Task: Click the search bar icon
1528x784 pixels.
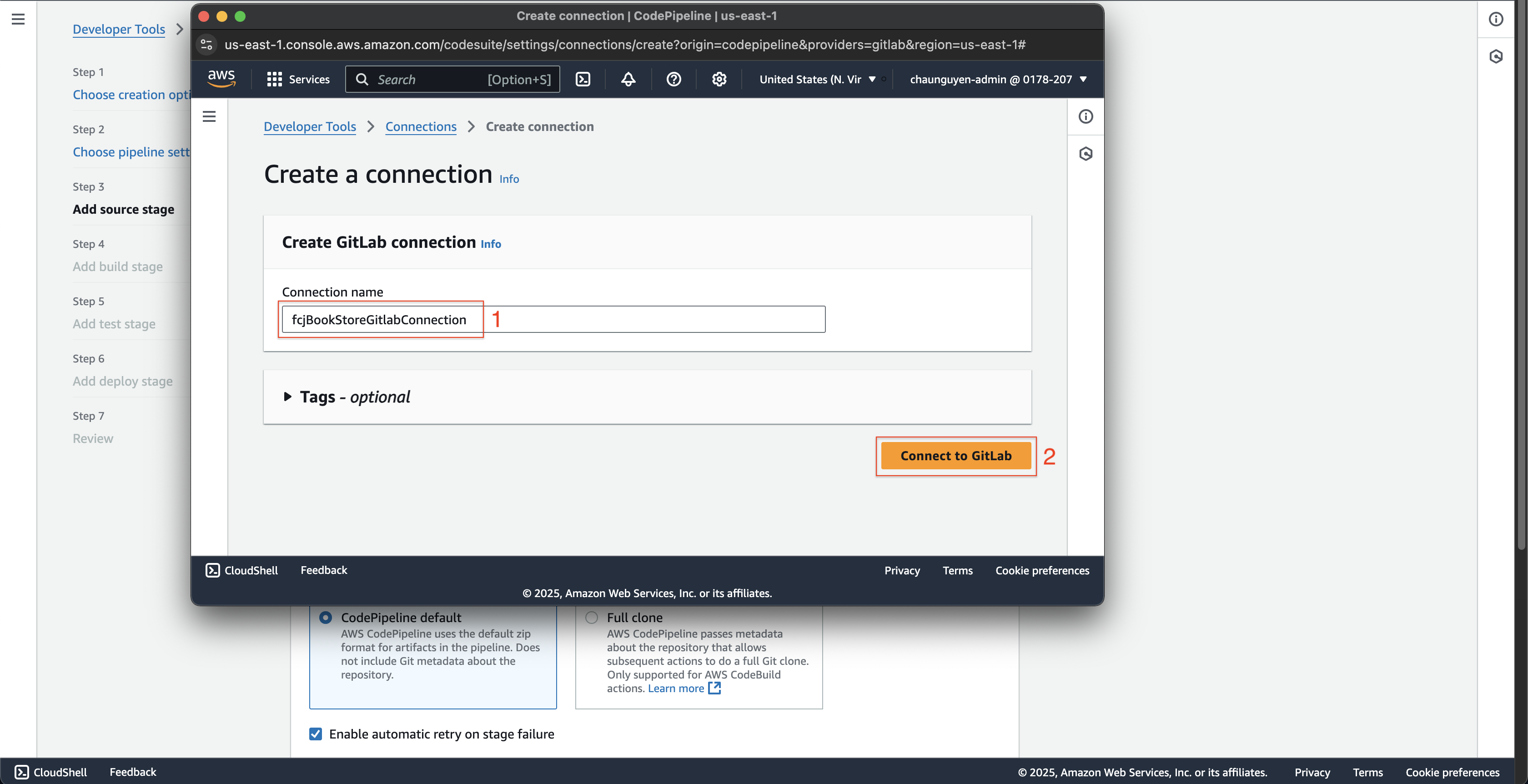Action: 363,79
